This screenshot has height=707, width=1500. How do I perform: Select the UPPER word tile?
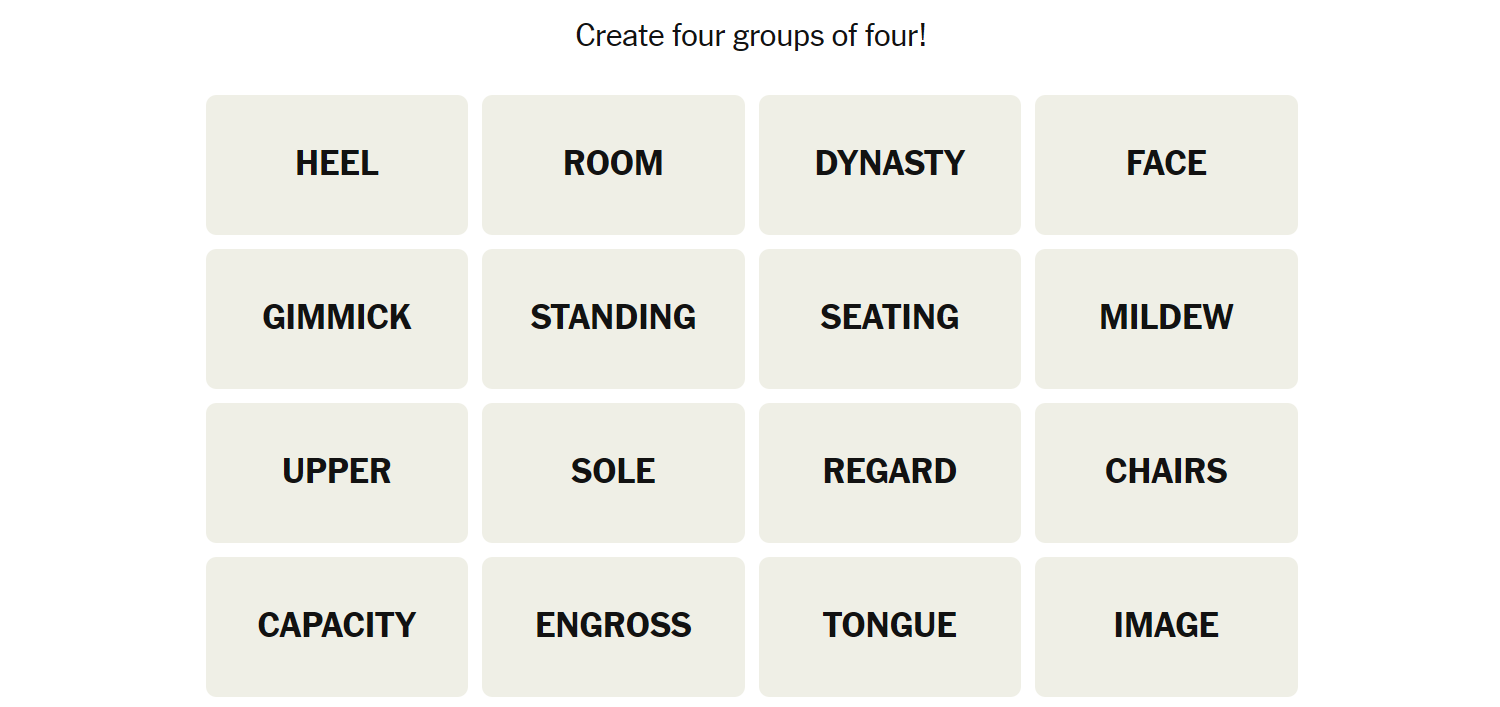(337, 473)
